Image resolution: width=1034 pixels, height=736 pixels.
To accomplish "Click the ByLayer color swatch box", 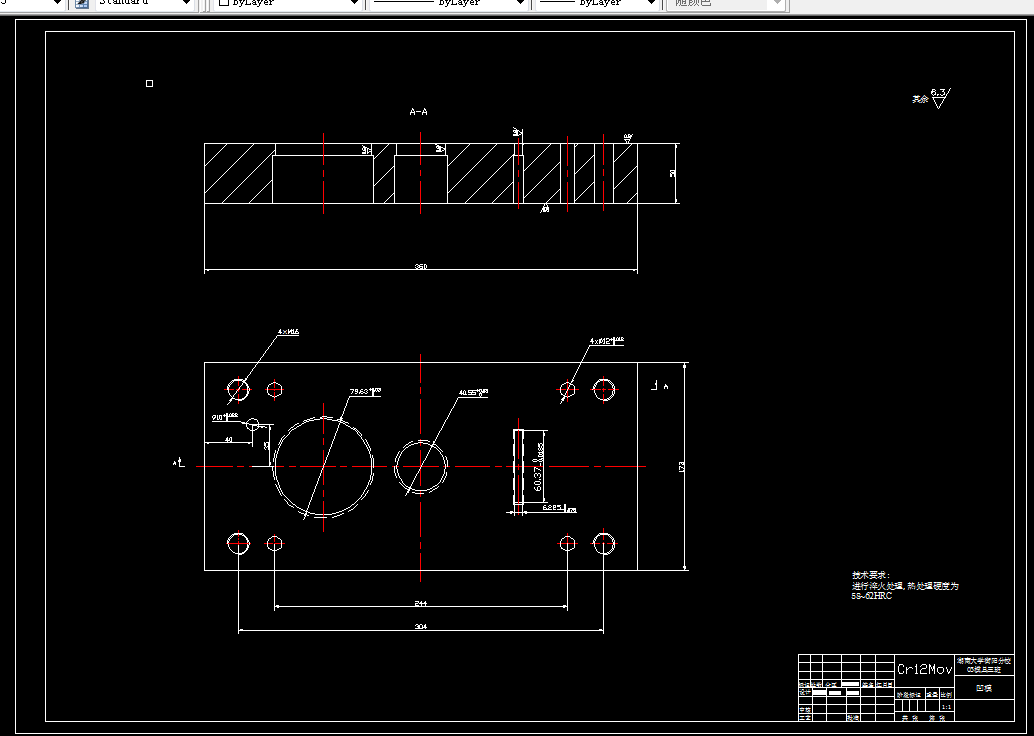I will [x=224, y=3].
